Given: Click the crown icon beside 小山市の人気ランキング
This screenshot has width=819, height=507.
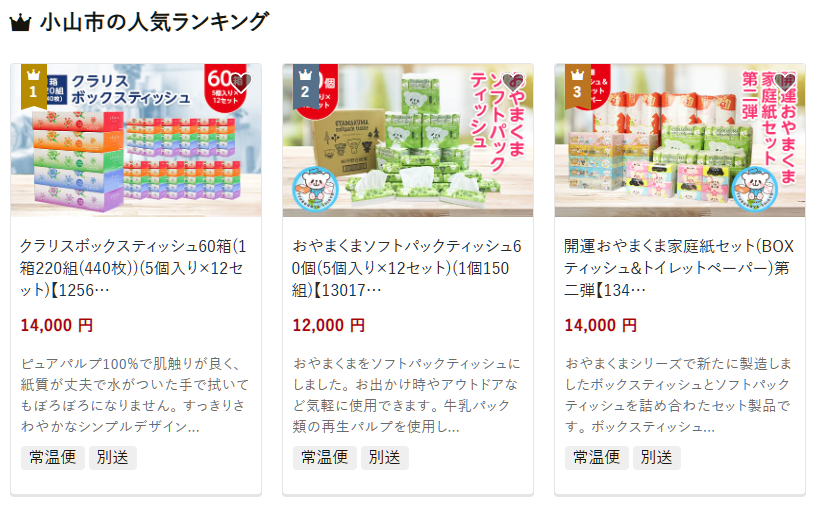Looking at the screenshot, I should coord(21,23).
